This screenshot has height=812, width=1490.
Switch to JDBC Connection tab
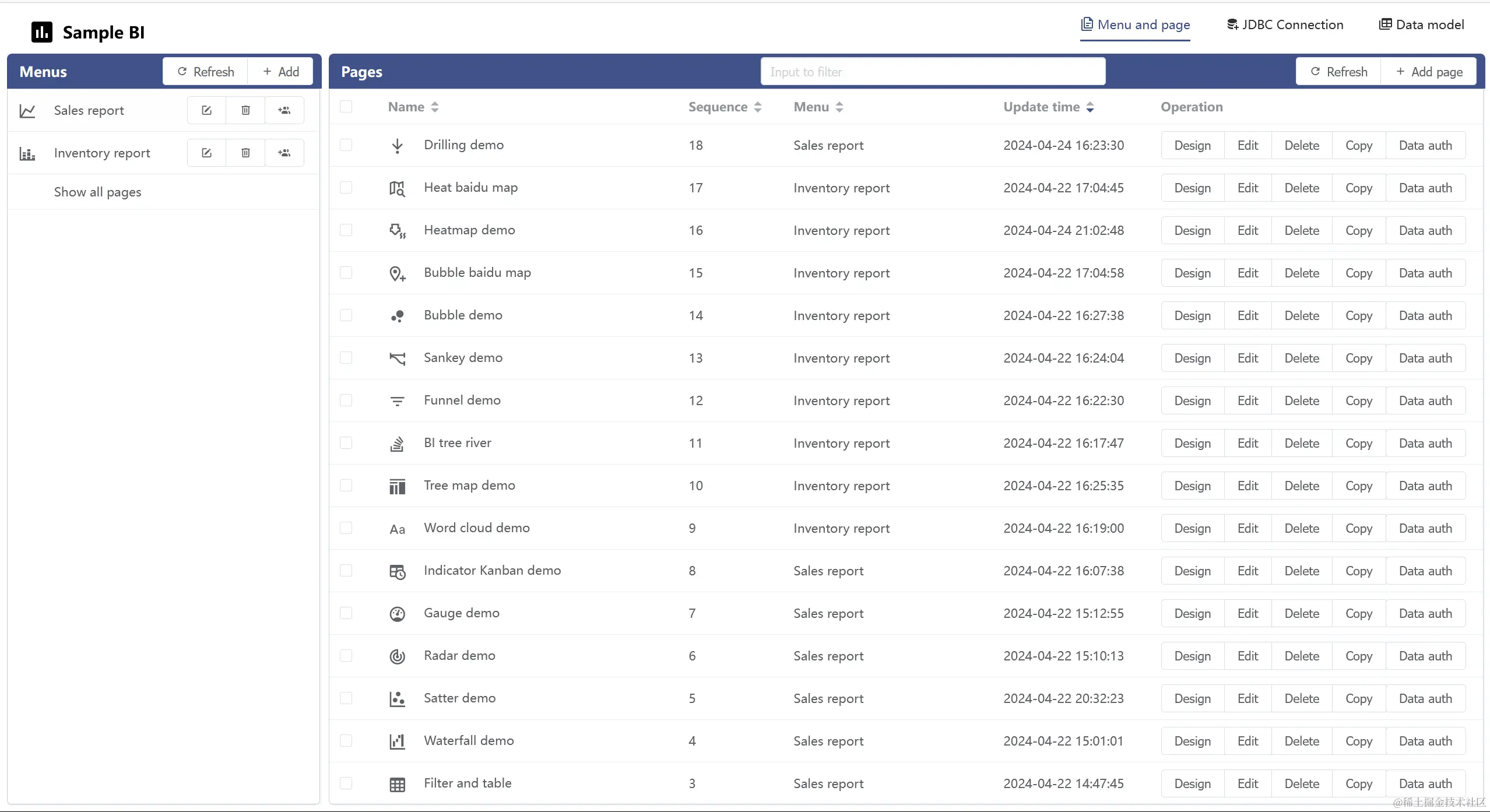(x=1285, y=24)
